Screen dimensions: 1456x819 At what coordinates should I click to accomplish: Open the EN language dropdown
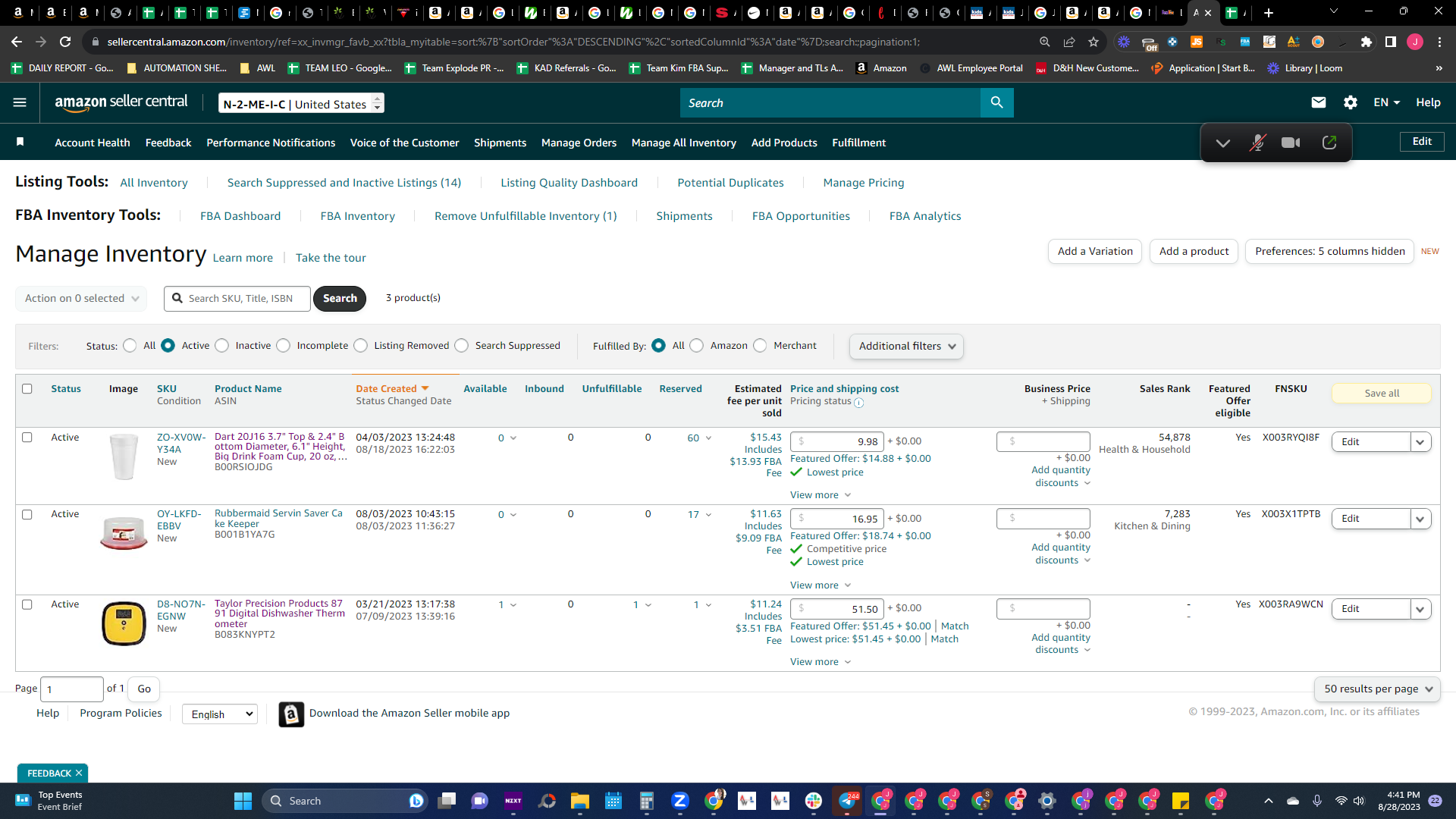tap(1386, 102)
